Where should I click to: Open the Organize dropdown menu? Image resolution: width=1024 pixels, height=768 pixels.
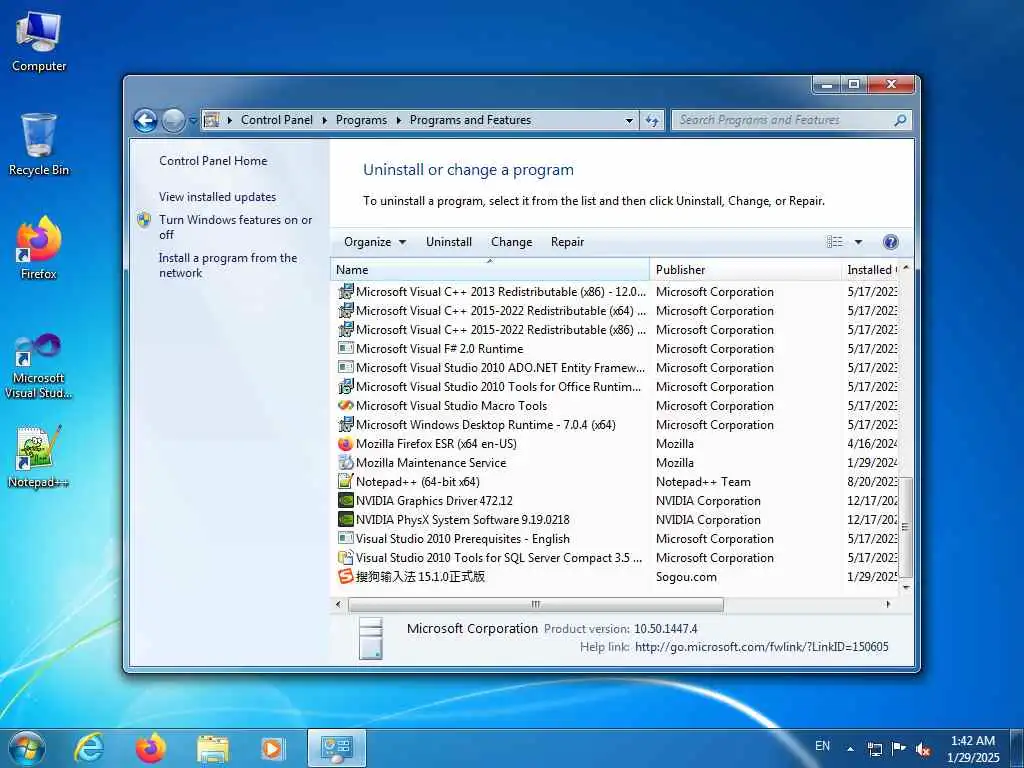375,242
